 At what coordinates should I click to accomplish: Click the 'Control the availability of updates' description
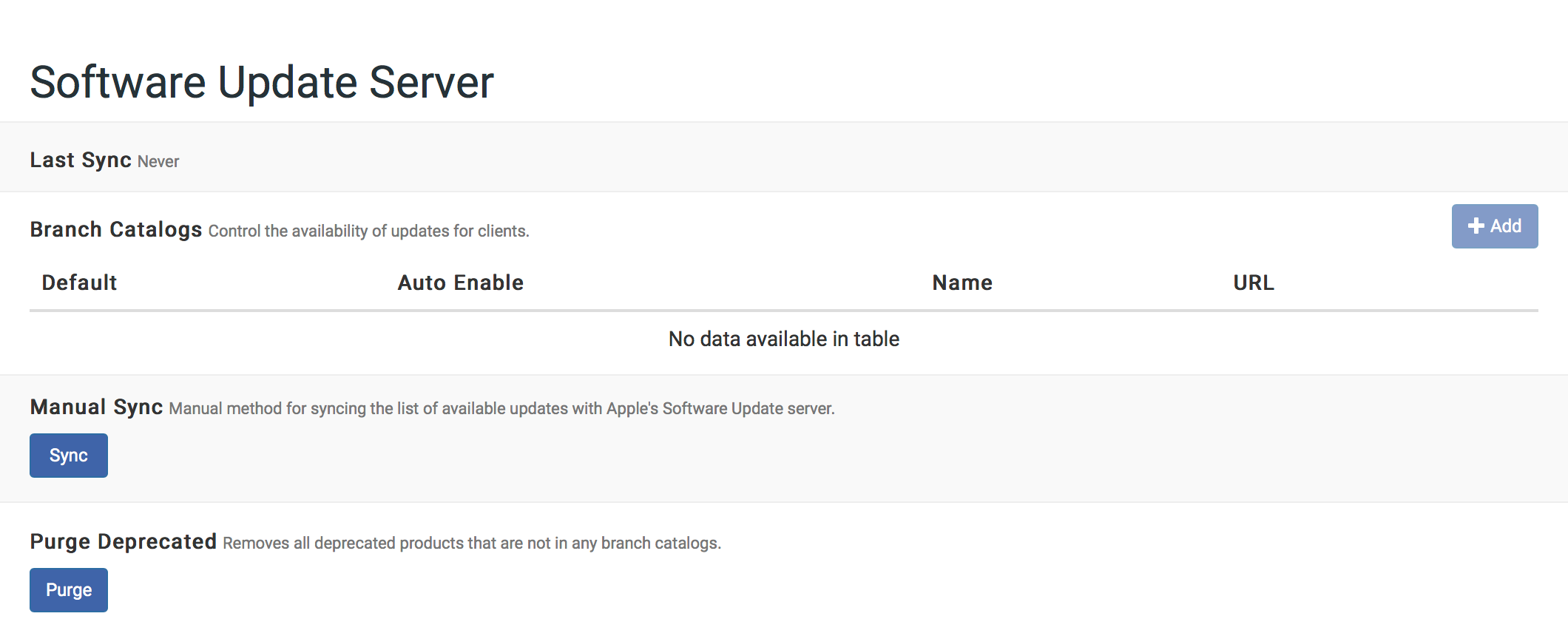pos(369,231)
